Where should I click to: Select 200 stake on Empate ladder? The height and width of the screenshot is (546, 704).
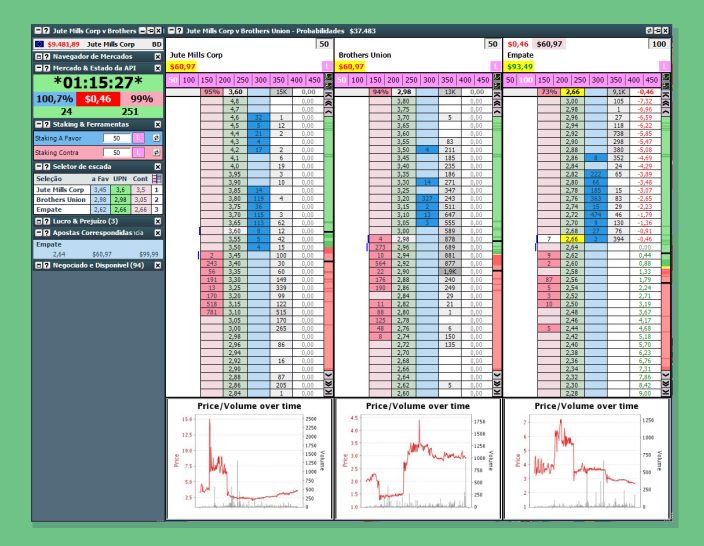pos(562,80)
